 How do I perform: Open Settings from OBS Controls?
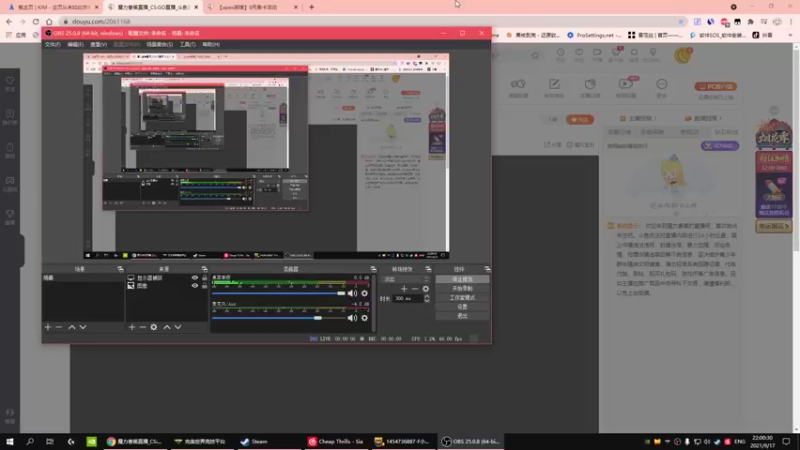point(462,307)
